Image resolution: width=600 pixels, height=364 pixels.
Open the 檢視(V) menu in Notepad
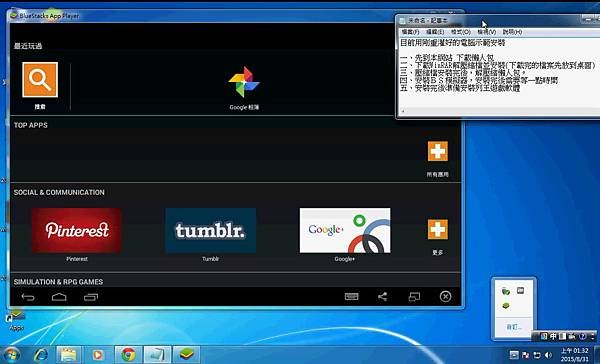point(487,32)
